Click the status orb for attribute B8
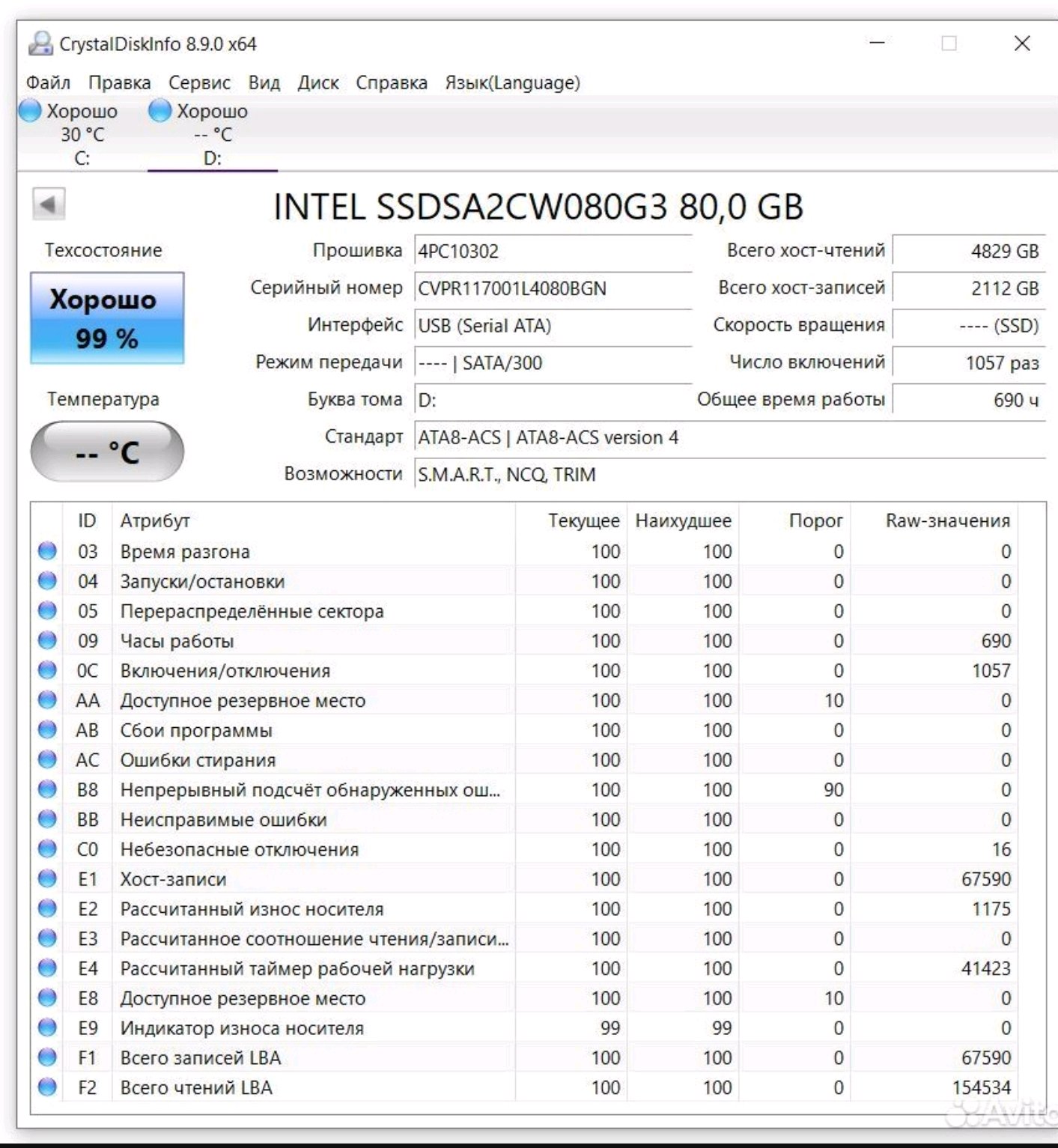This screenshot has height=1148, width=1058. click(x=47, y=789)
